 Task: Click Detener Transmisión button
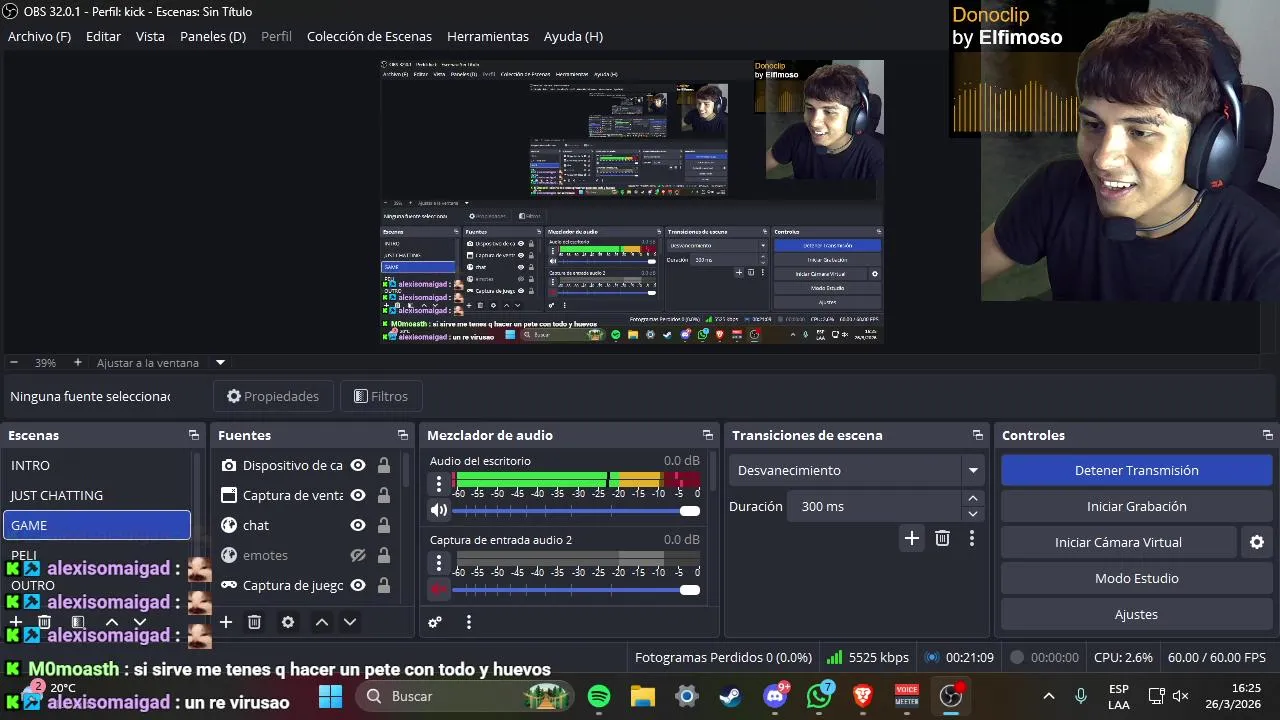[x=1136, y=470]
